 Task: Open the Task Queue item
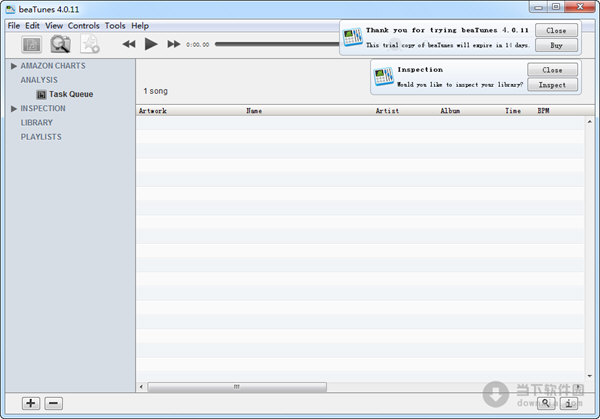(x=71, y=94)
